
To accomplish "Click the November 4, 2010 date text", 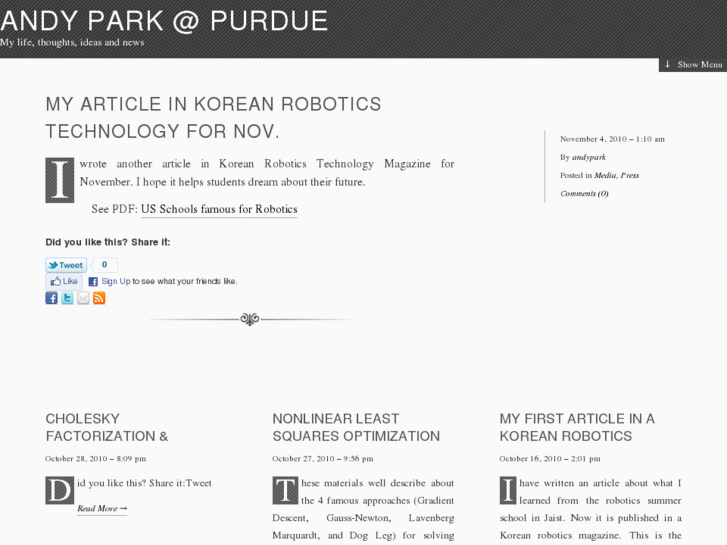I will pyautogui.click(x=612, y=139).
